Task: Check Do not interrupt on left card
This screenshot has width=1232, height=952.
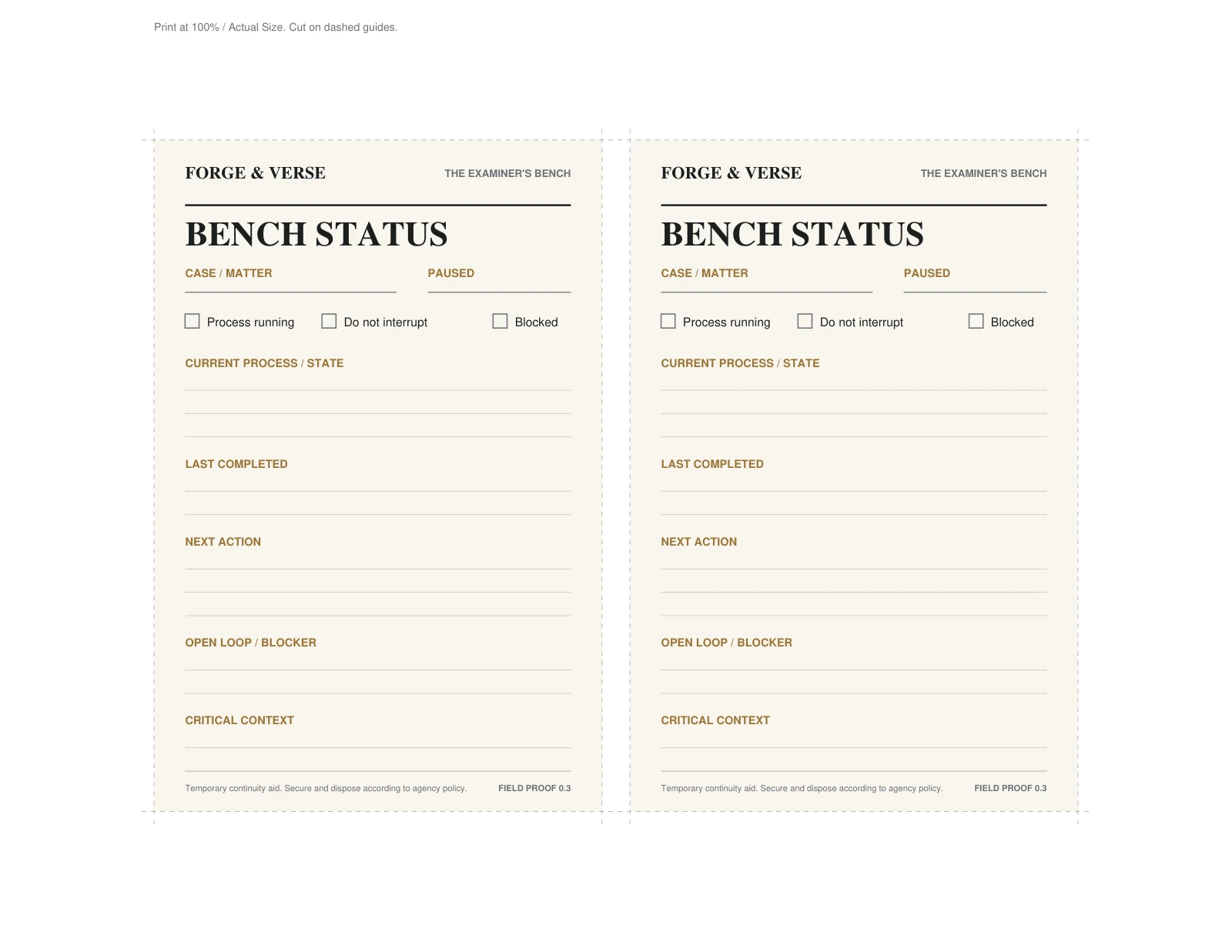Action: [329, 321]
